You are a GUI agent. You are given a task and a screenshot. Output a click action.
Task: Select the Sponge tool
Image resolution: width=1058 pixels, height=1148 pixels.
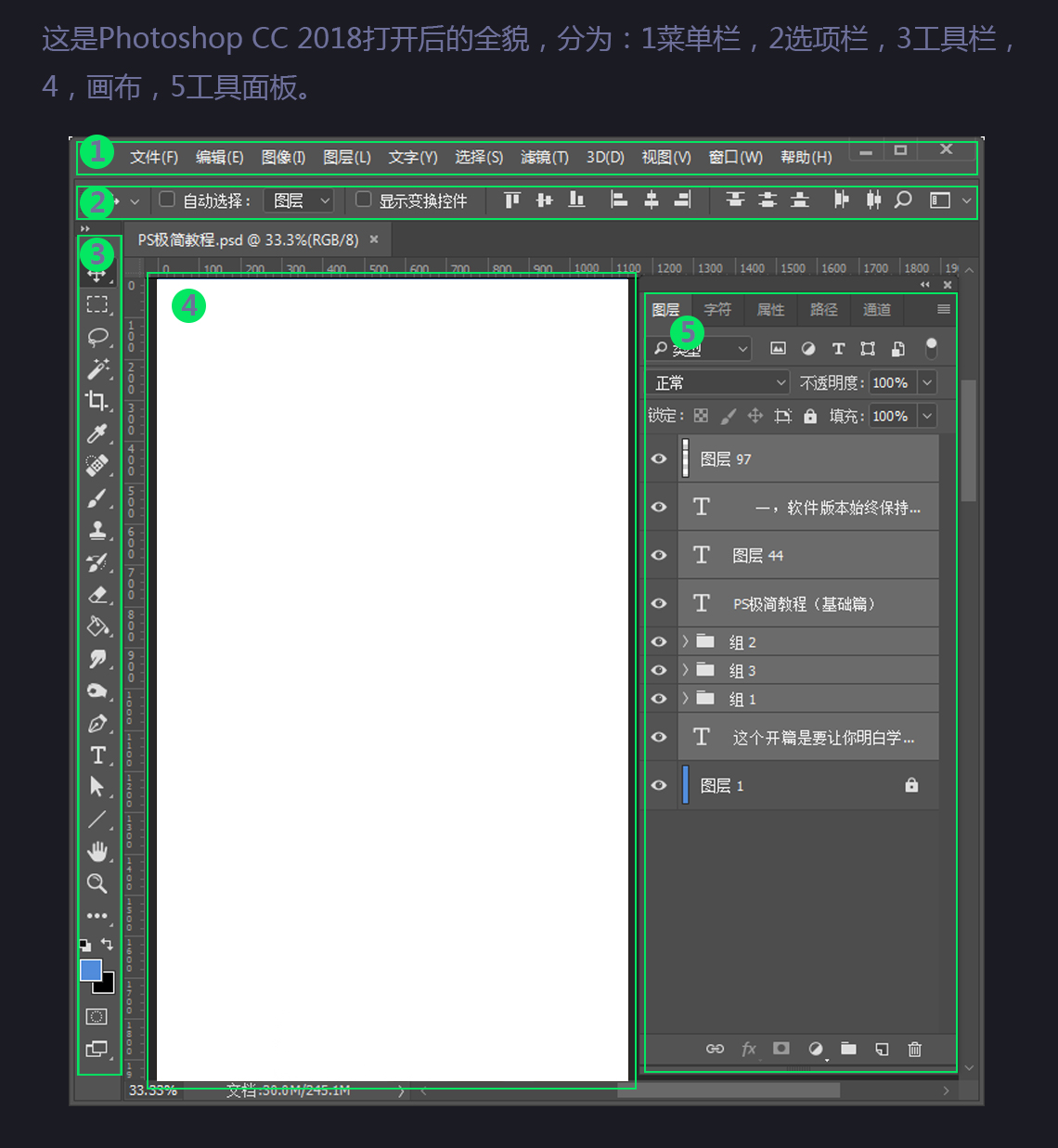pos(97,691)
